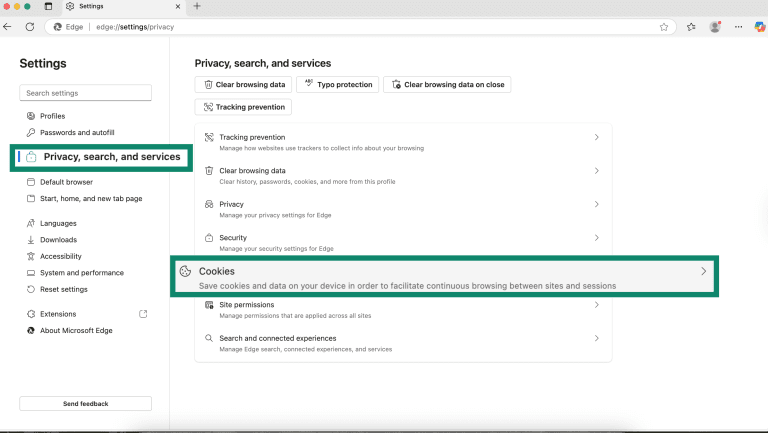Go to System and performance settings
The width and height of the screenshot is (768, 433).
(81, 273)
